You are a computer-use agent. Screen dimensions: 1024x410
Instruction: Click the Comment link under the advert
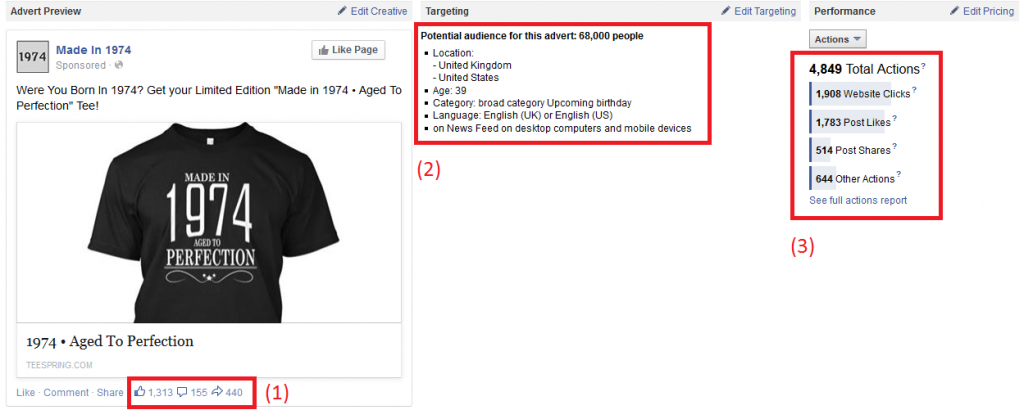pos(66,392)
